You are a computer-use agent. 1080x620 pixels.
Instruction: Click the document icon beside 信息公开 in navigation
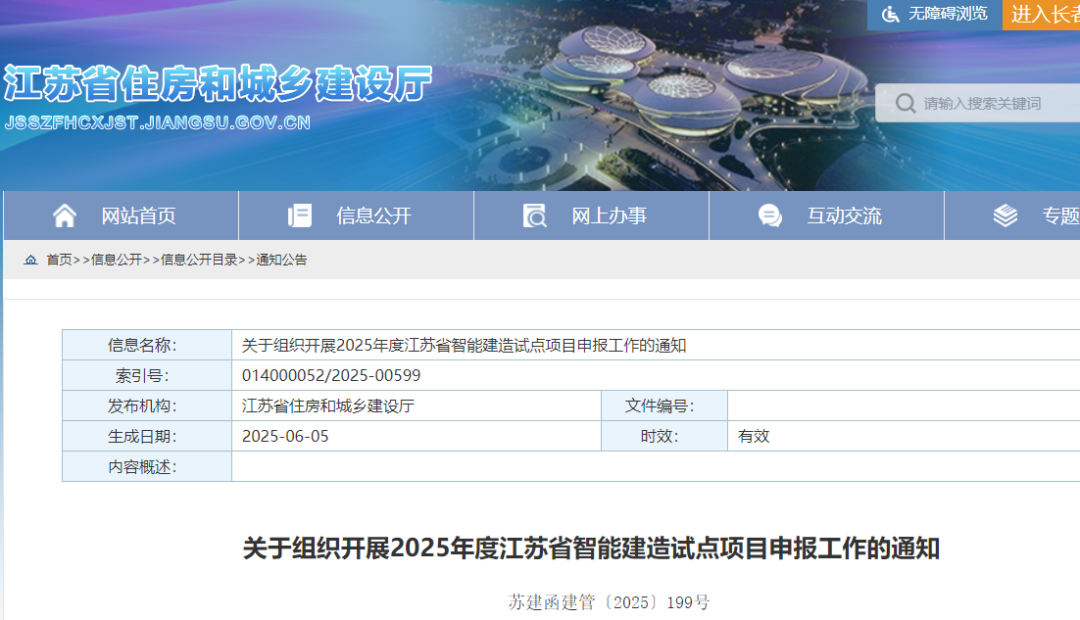pos(300,216)
